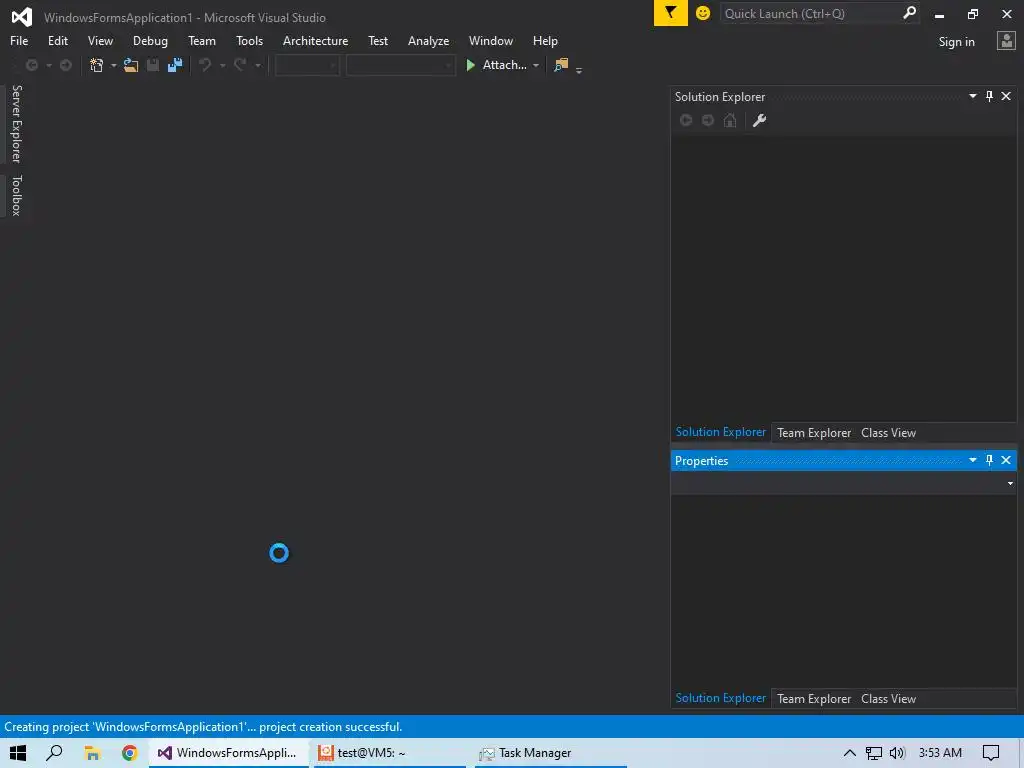This screenshot has width=1024, height=768.
Task: Open the Solution Explorer window position menu
Action: pos(972,96)
